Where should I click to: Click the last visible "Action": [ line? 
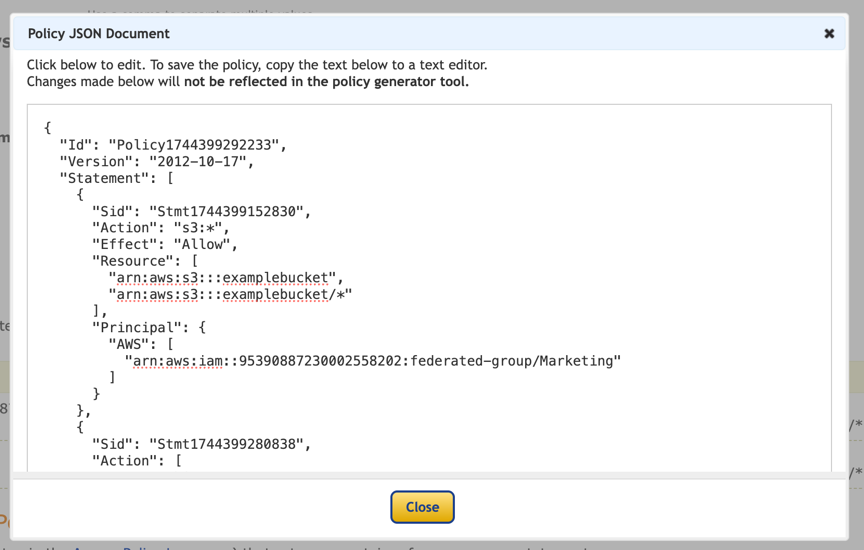[x=136, y=461]
